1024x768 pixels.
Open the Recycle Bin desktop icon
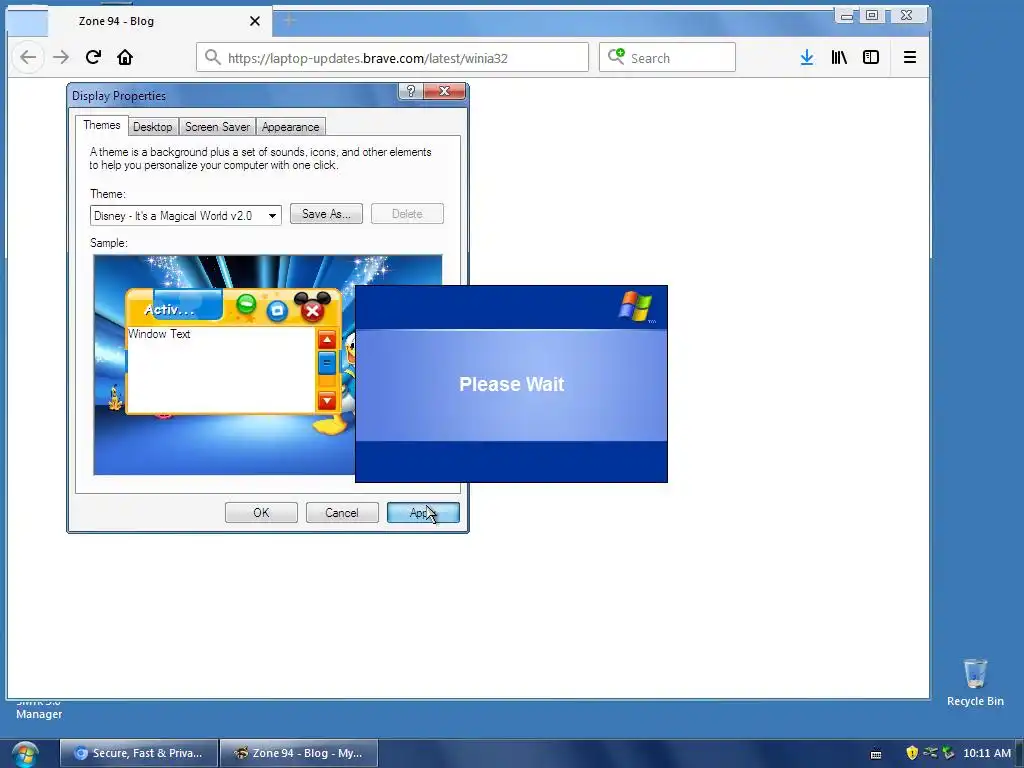point(975,682)
